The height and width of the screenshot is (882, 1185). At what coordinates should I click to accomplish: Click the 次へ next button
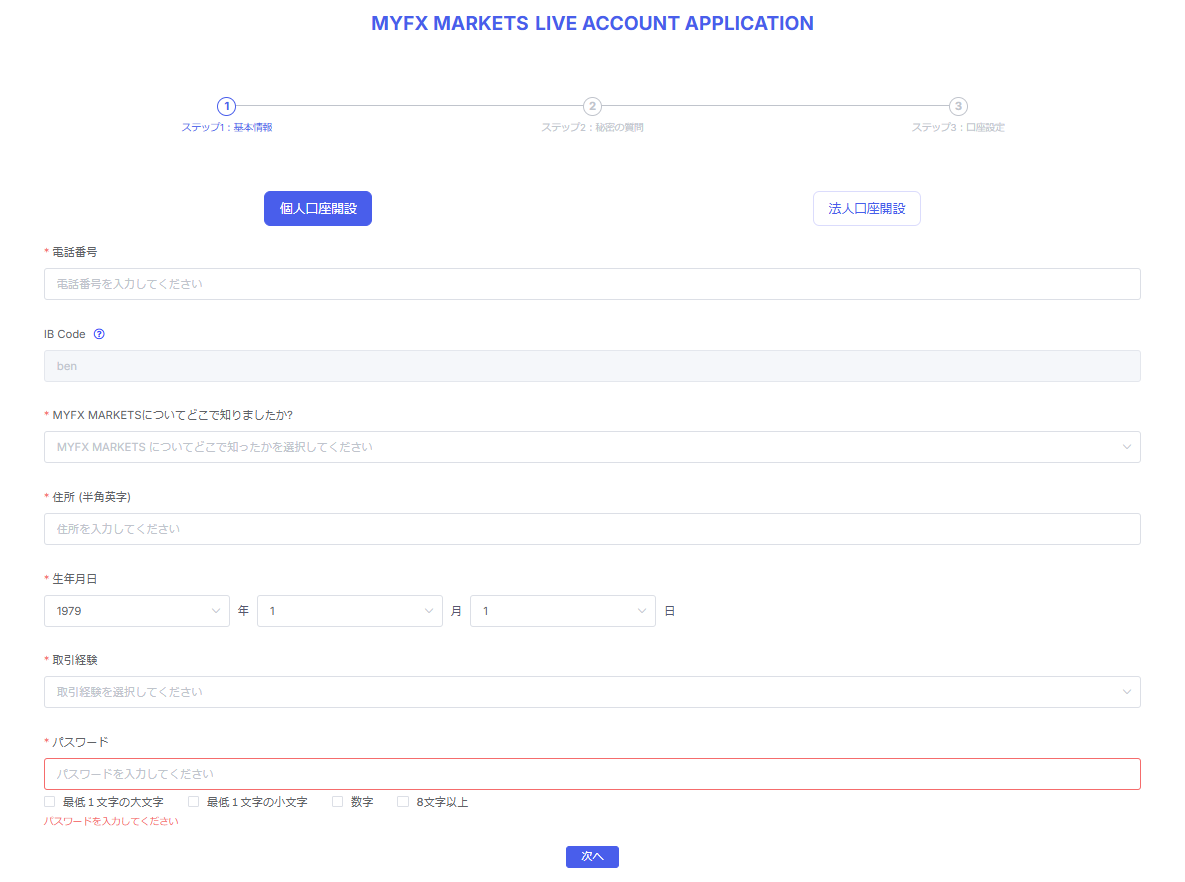(x=592, y=857)
